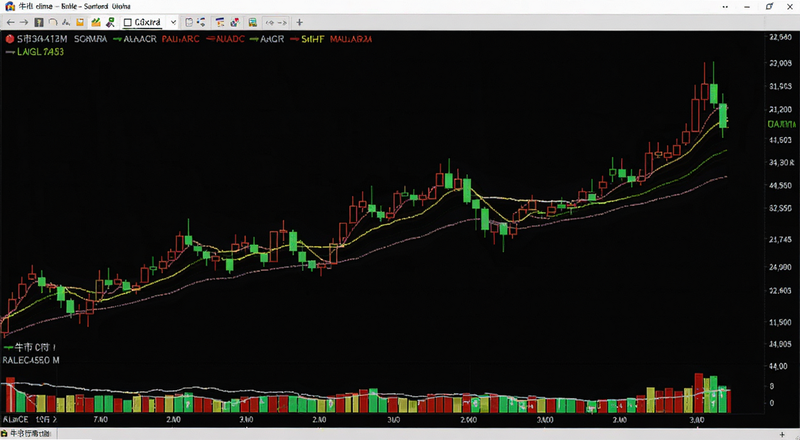Click the green current-price tag on price axis

(x=781, y=124)
